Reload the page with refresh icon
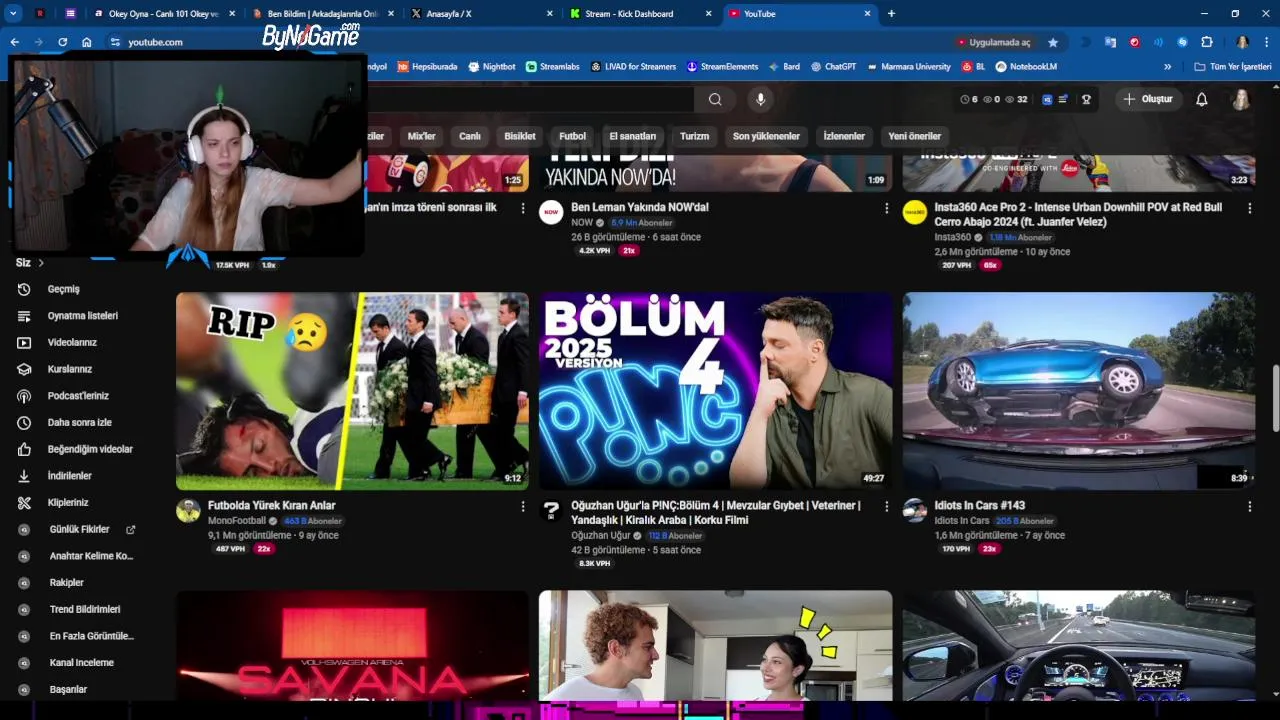The height and width of the screenshot is (720, 1280). [x=62, y=42]
